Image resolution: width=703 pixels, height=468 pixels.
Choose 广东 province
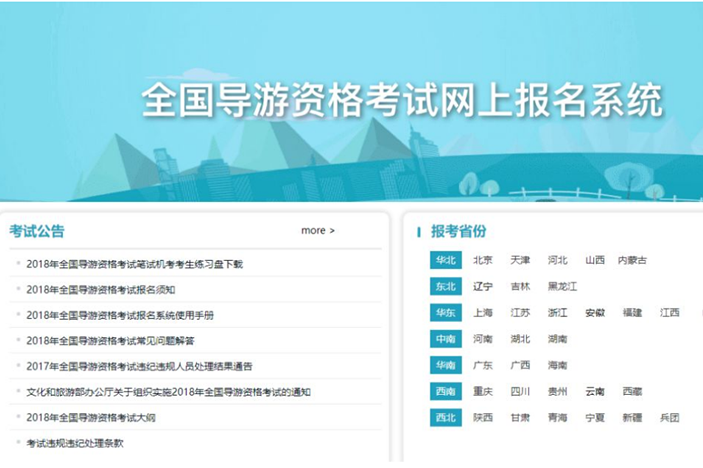tap(483, 365)
